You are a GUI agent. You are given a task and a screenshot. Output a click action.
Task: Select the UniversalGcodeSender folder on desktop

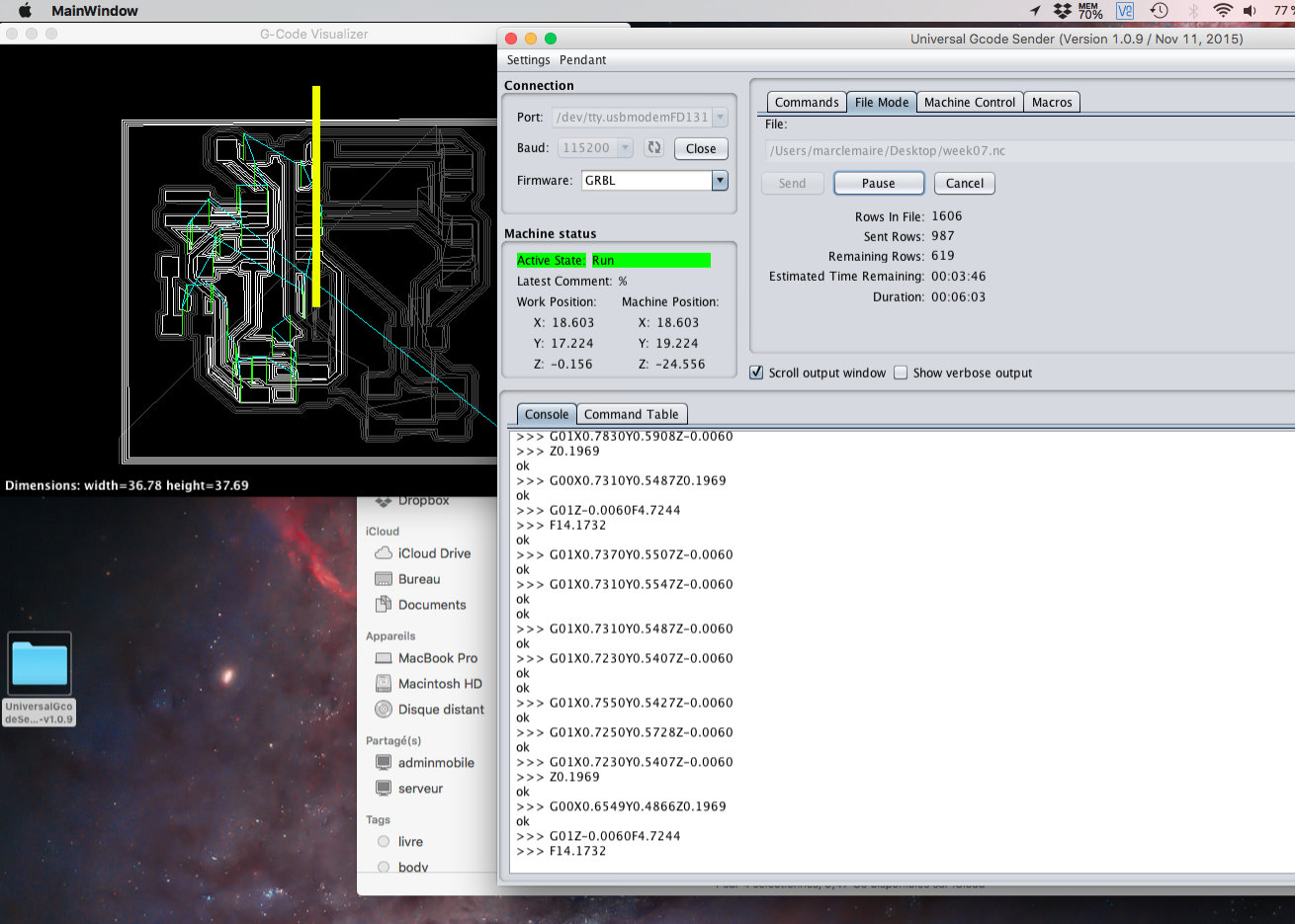pyautogui.click(x=40, y=679)
